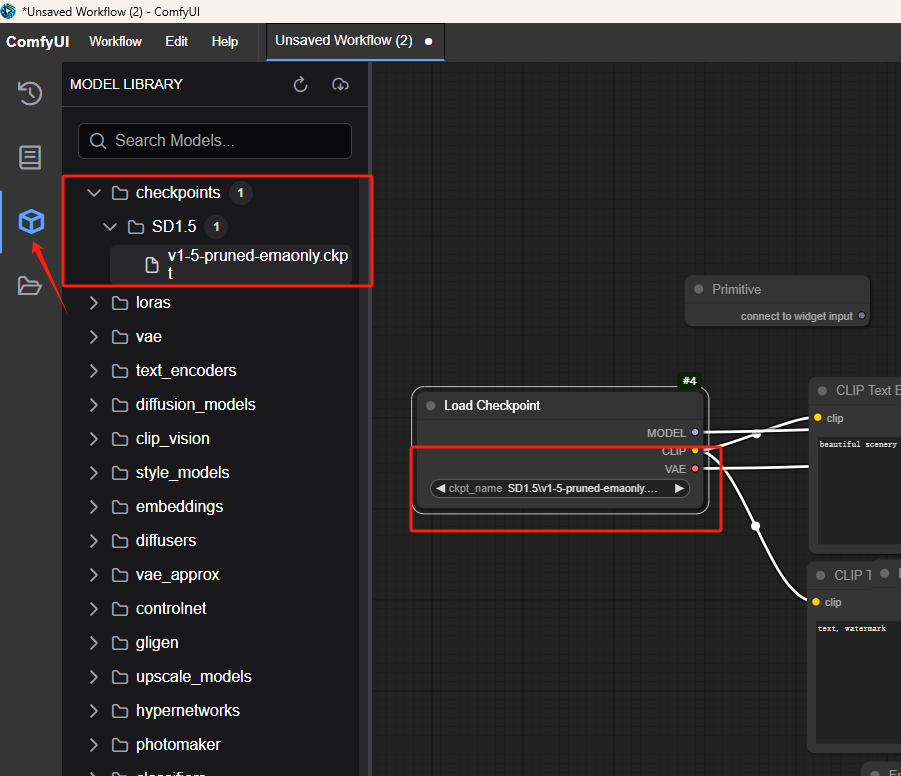Viewport: 901px width, 776px height.
Task: Open the Edit menu
Action: click(176, 42)
